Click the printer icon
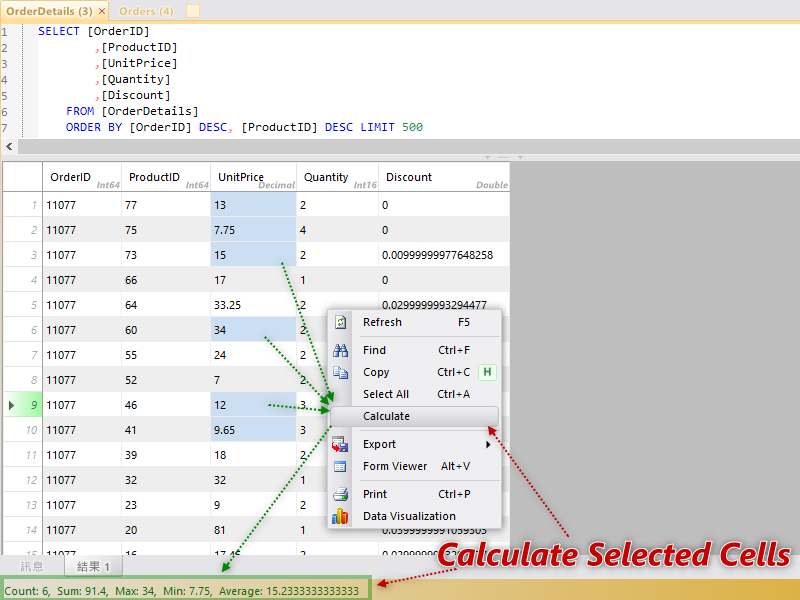 pyautogui.click(x=340, y=494)
